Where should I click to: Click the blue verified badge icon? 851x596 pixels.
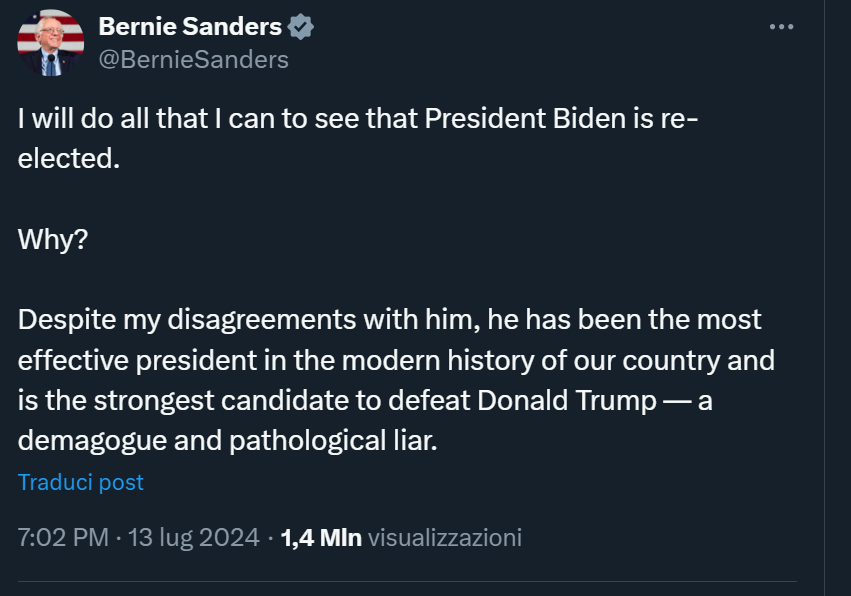301,28
